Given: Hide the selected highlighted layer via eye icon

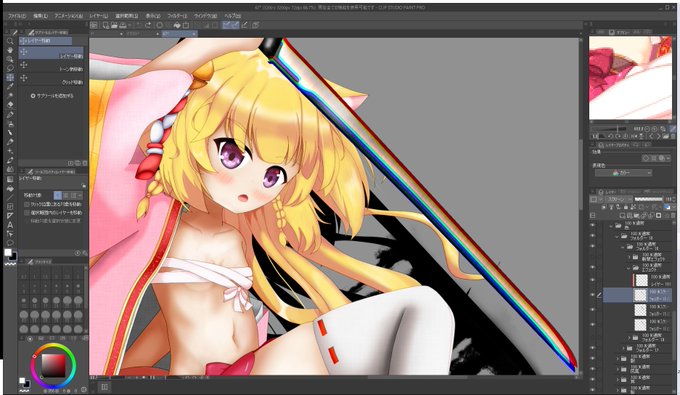Looking at the screenshot, I should pyautogui.click(x=593, y=295).
